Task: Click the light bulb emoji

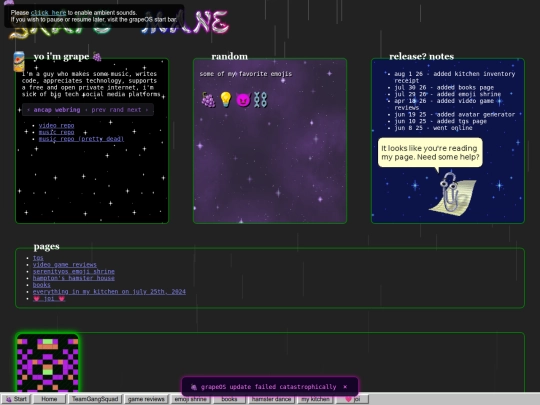Action: [226, 100]
